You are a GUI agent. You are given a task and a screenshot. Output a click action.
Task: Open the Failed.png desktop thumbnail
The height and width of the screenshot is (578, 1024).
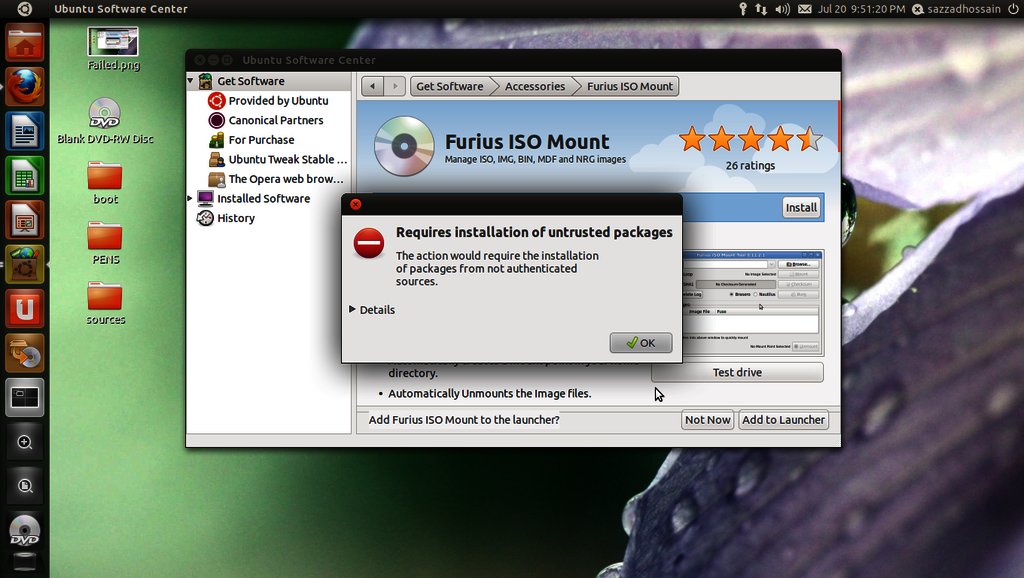pyautogui.click(x=113, y=42)
